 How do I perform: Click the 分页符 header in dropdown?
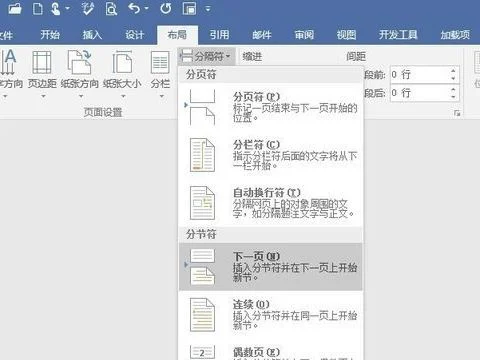(201, 74)
